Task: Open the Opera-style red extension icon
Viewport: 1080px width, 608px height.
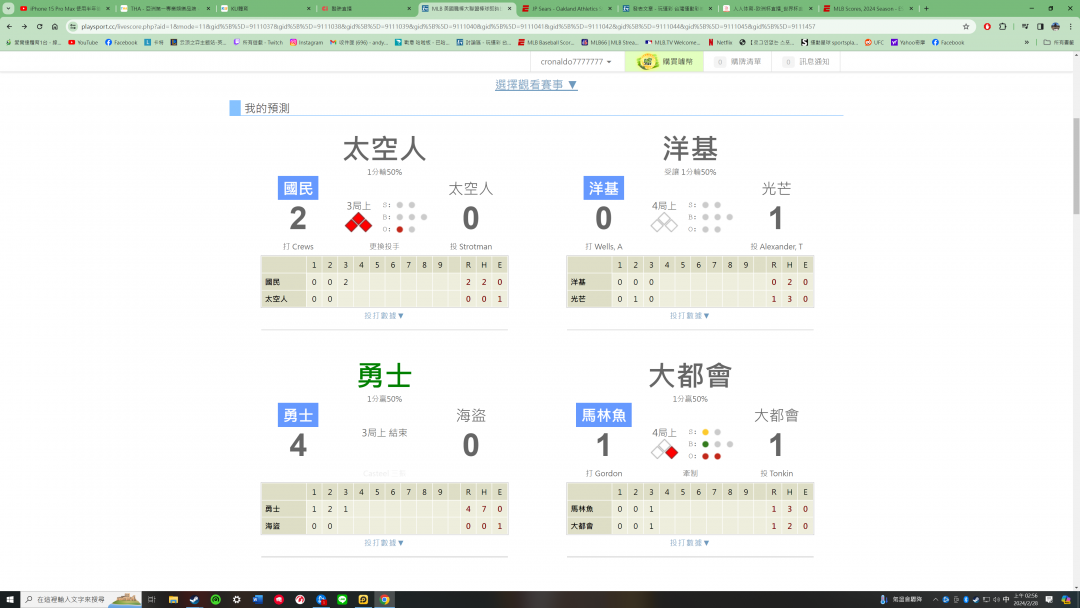Action: point(987,26)
